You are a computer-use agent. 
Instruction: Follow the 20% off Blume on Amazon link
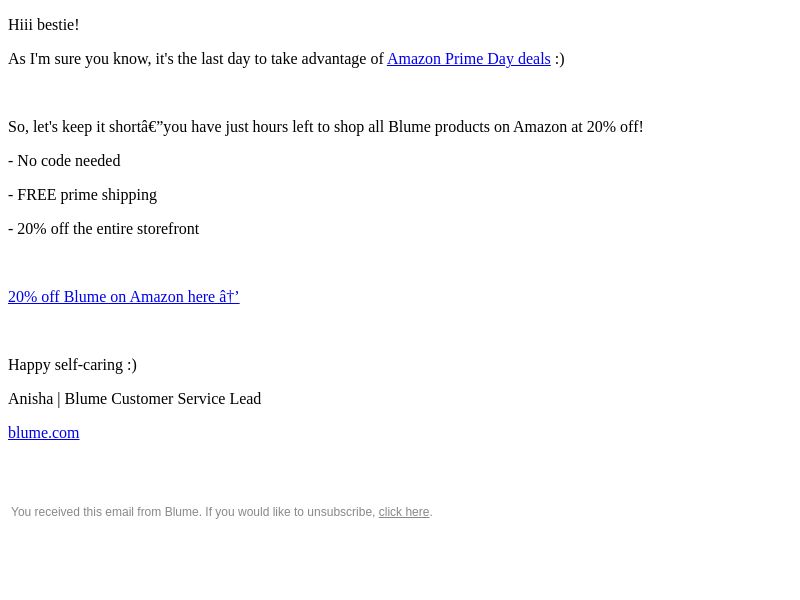pos(123,297)
